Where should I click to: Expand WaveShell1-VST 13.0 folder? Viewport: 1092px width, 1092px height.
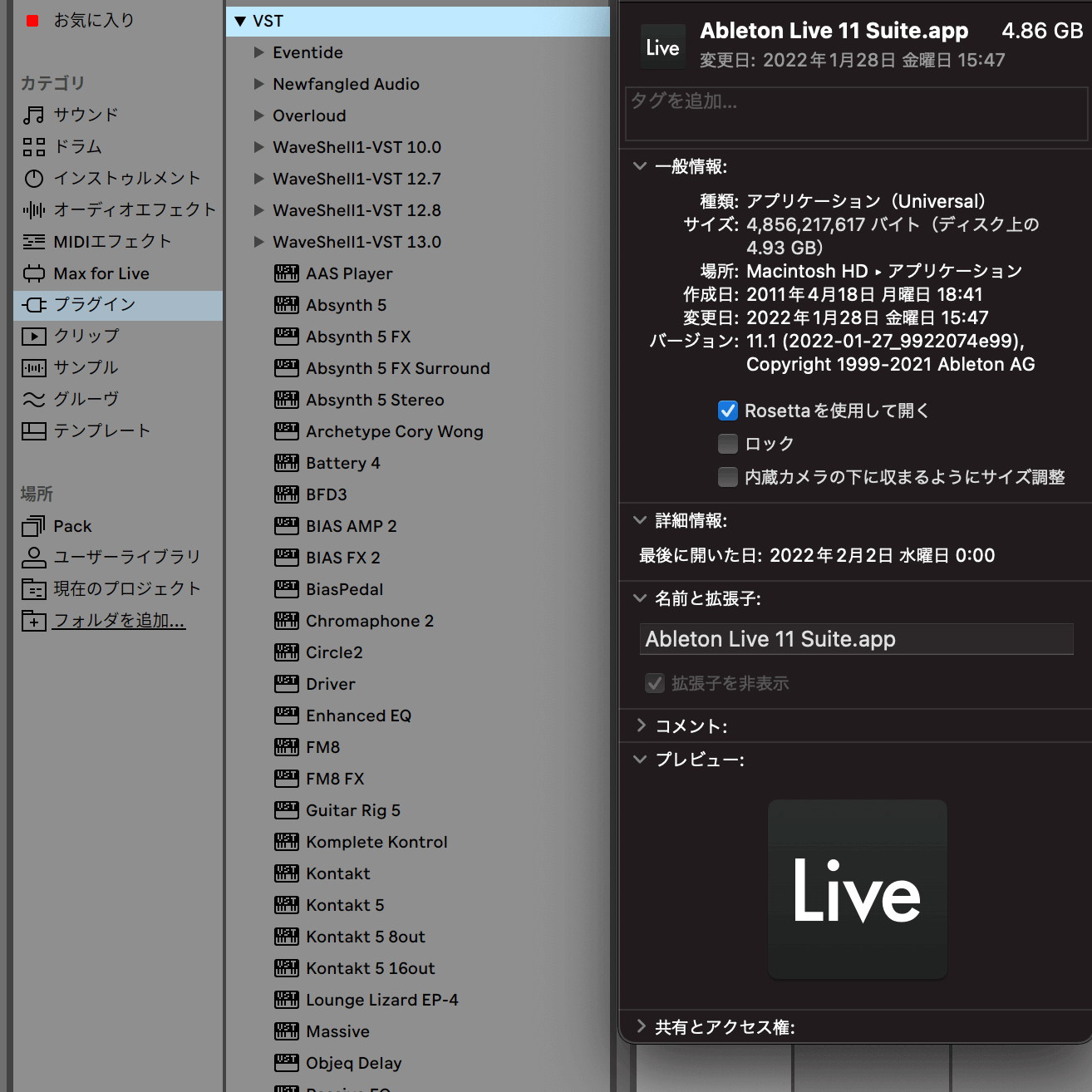pyautogui.click(x=258, y=242)
